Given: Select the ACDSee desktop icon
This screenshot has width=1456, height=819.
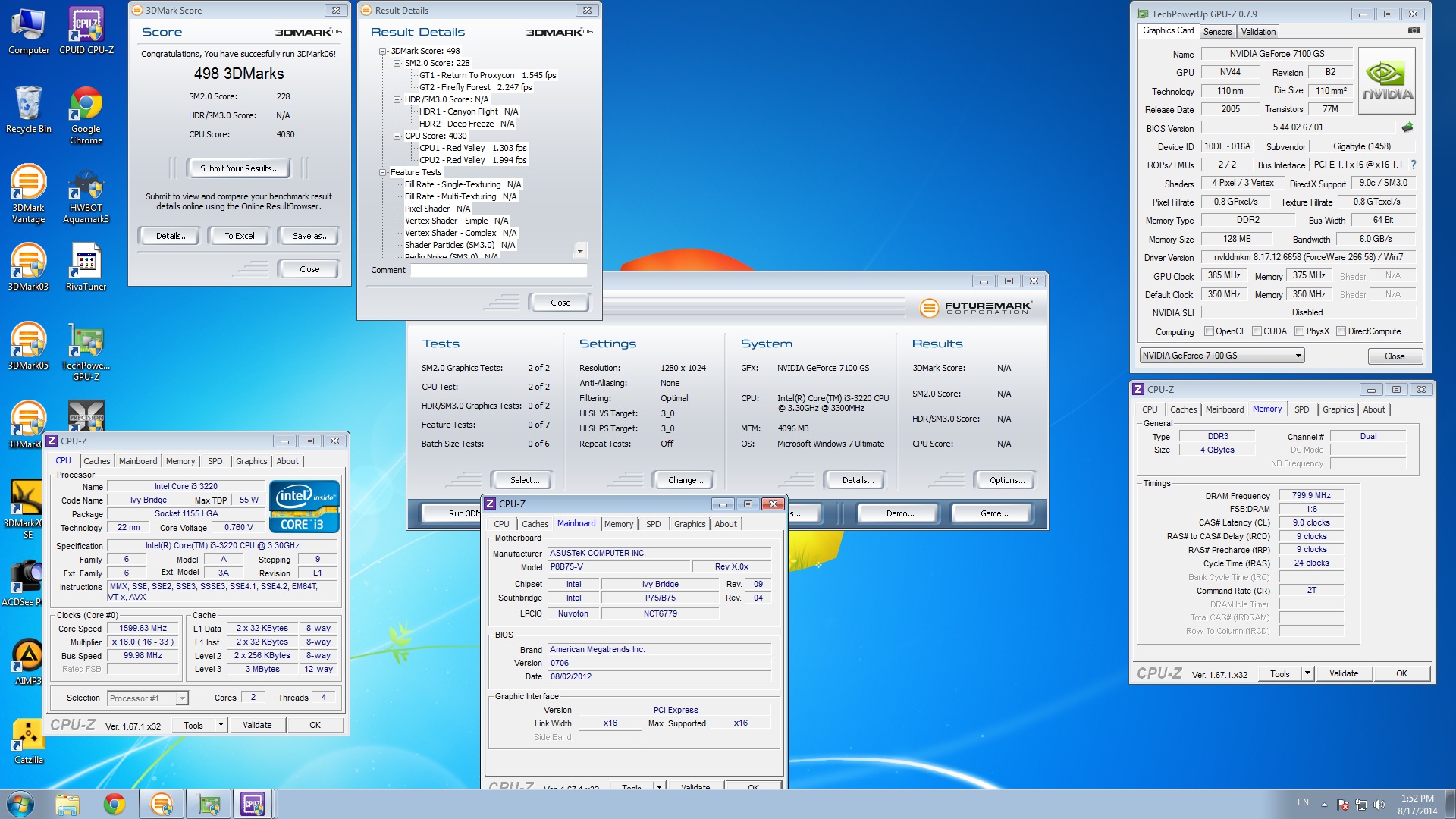Looking at the screenshot, I should tap(23, 583).
